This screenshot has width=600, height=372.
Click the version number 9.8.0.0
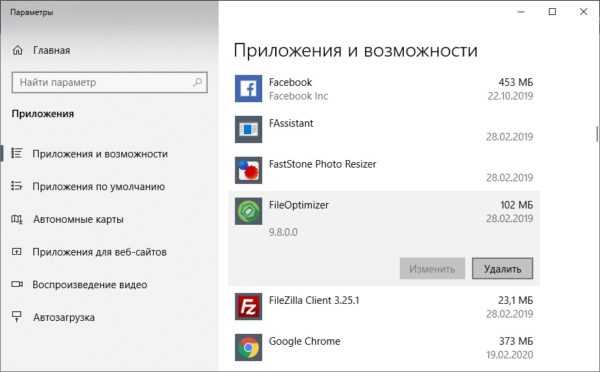(283, 232)
